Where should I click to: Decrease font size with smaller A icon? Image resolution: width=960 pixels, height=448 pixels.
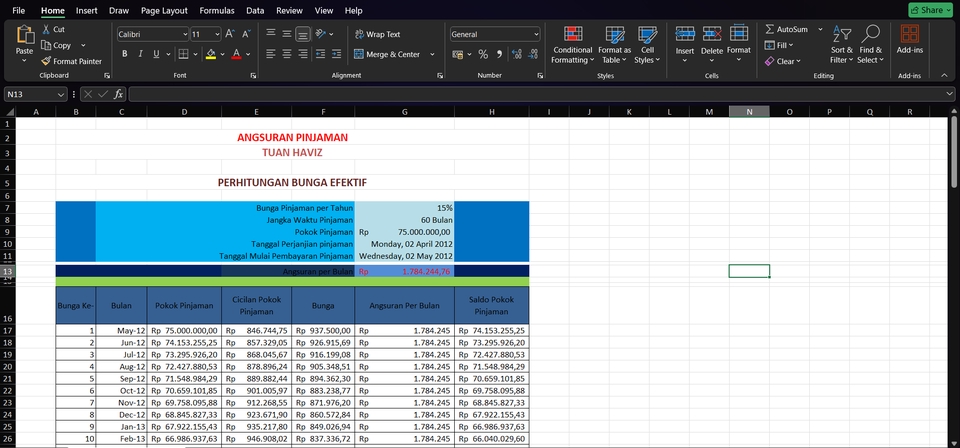[x=246, y=34]
